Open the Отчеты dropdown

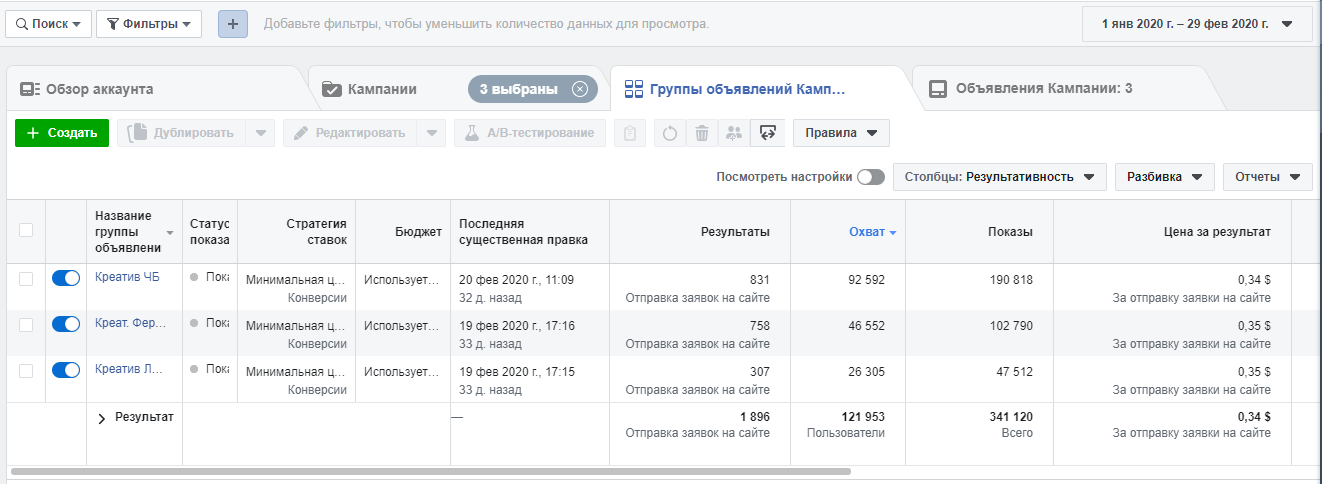(1267, 177)
